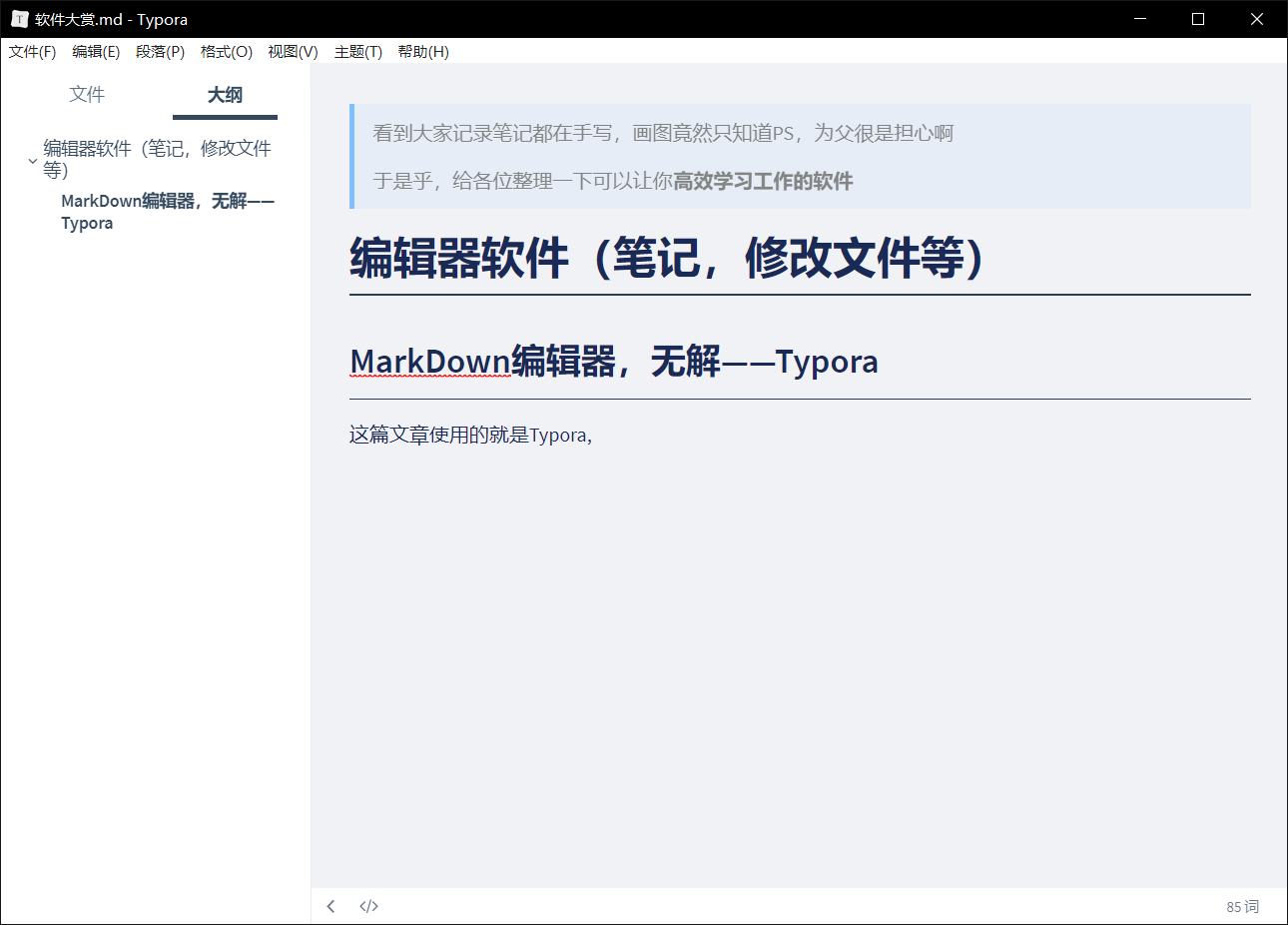
Task: Open the 格式(O) menu
Action: click(x=227, y=52)
